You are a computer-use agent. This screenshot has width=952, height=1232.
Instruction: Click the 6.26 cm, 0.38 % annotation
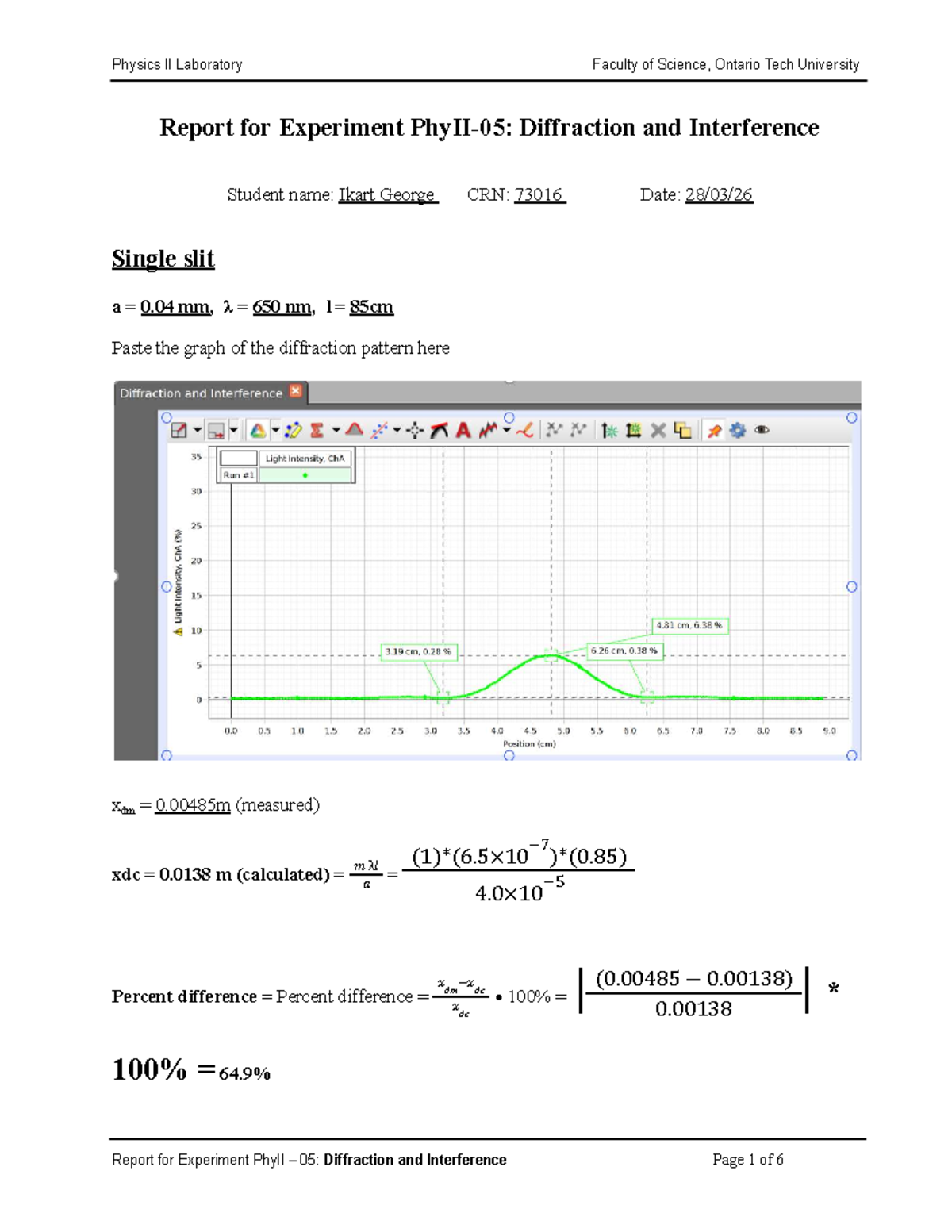624,651
